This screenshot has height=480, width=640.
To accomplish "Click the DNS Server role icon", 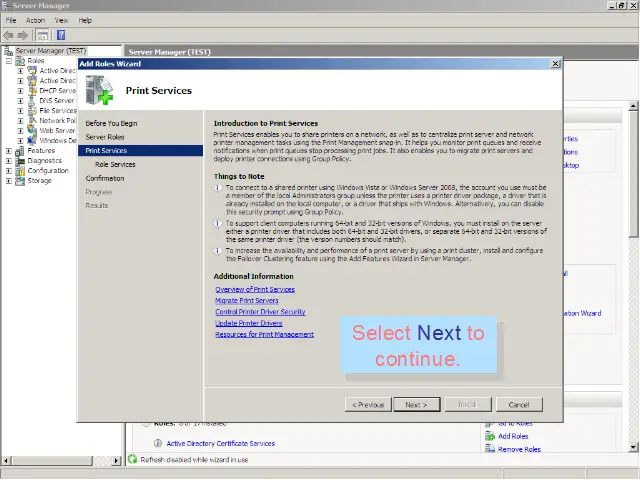I will coord(32,100).
